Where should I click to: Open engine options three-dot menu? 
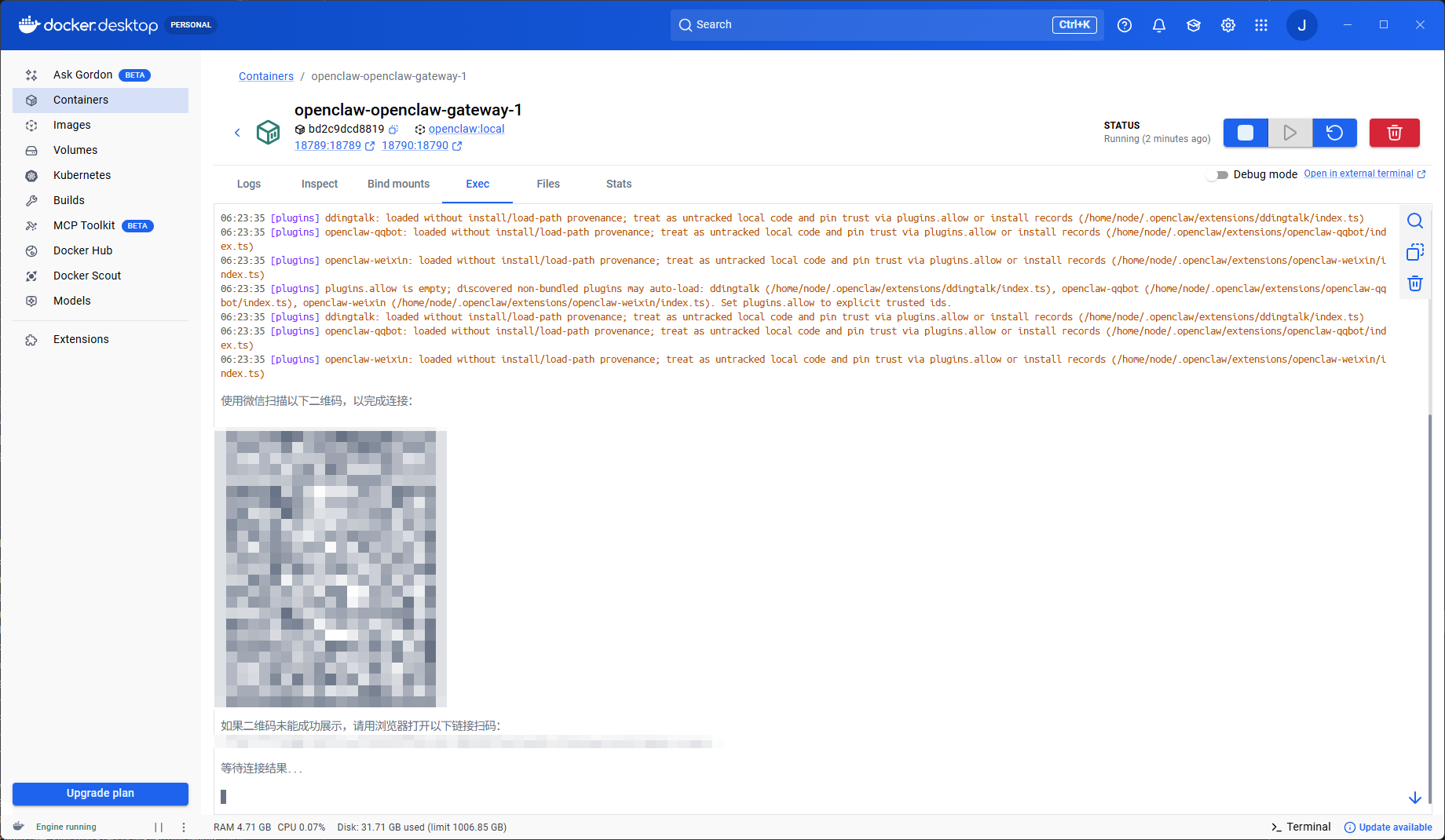(x=184, y=827)
